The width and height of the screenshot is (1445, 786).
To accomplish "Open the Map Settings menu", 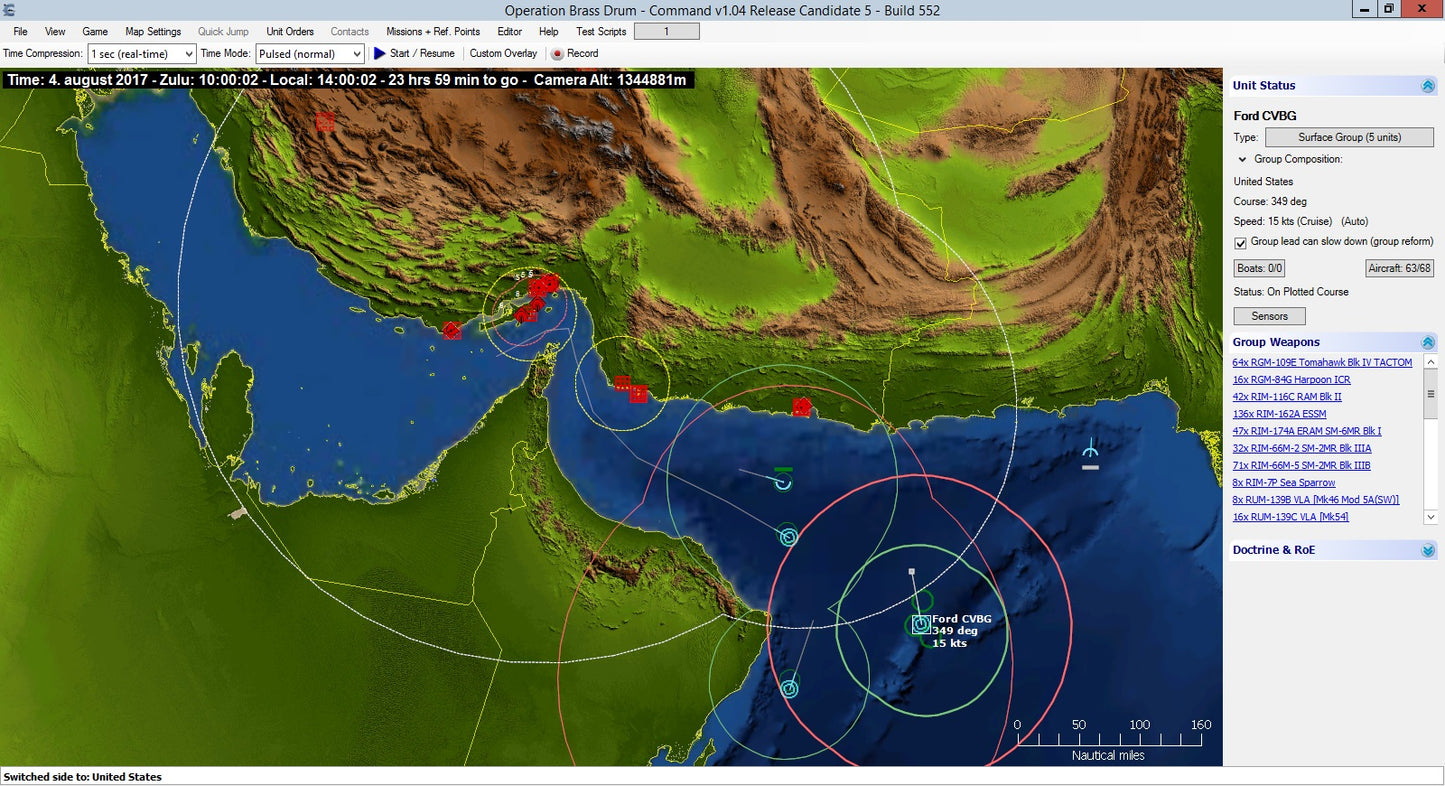I will [x=152, y=31].
